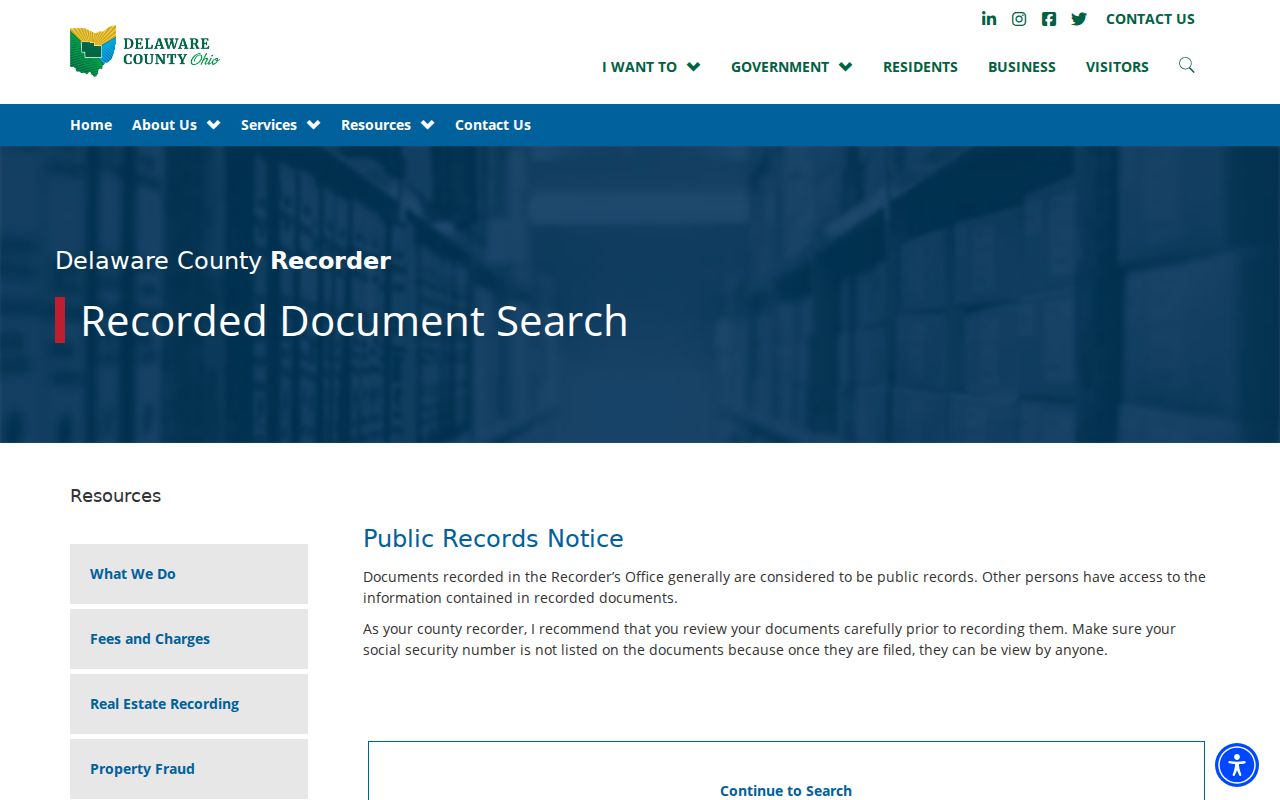Expand the GOVERNMENT dropdown chevron
The image size is (1280, 800).
tap(845, 67)
